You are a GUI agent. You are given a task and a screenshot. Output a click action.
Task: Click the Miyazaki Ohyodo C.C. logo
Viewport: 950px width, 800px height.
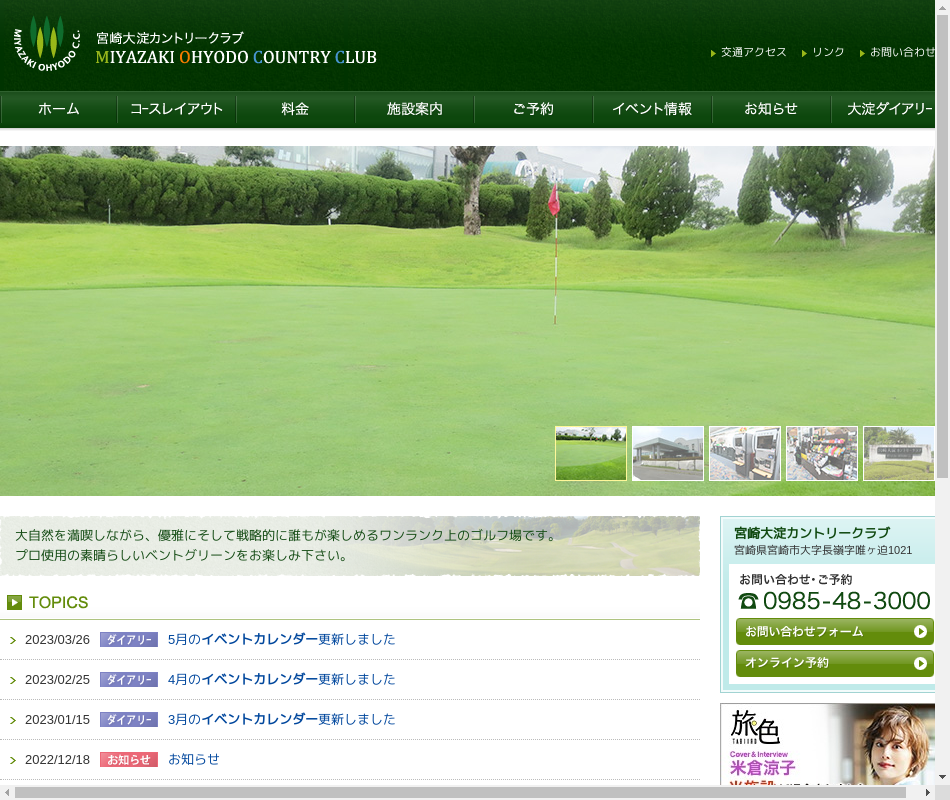46,43
